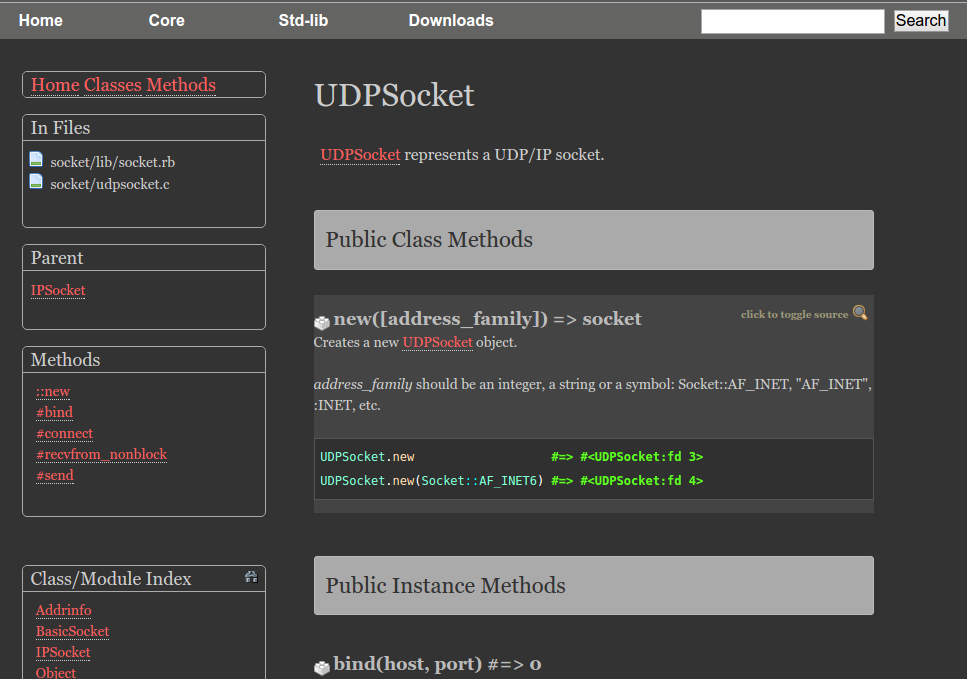Click the UDPSocket page title
The image size is (967, 679).
click(x=394, y=95)
